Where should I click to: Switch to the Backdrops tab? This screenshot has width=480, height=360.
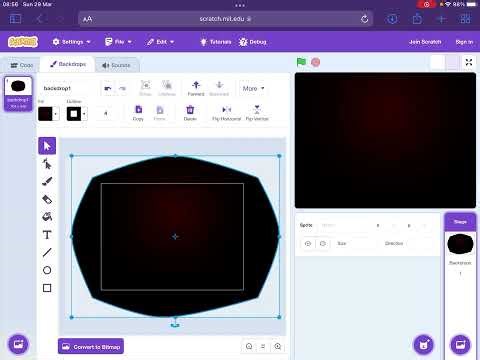(68, 64)
